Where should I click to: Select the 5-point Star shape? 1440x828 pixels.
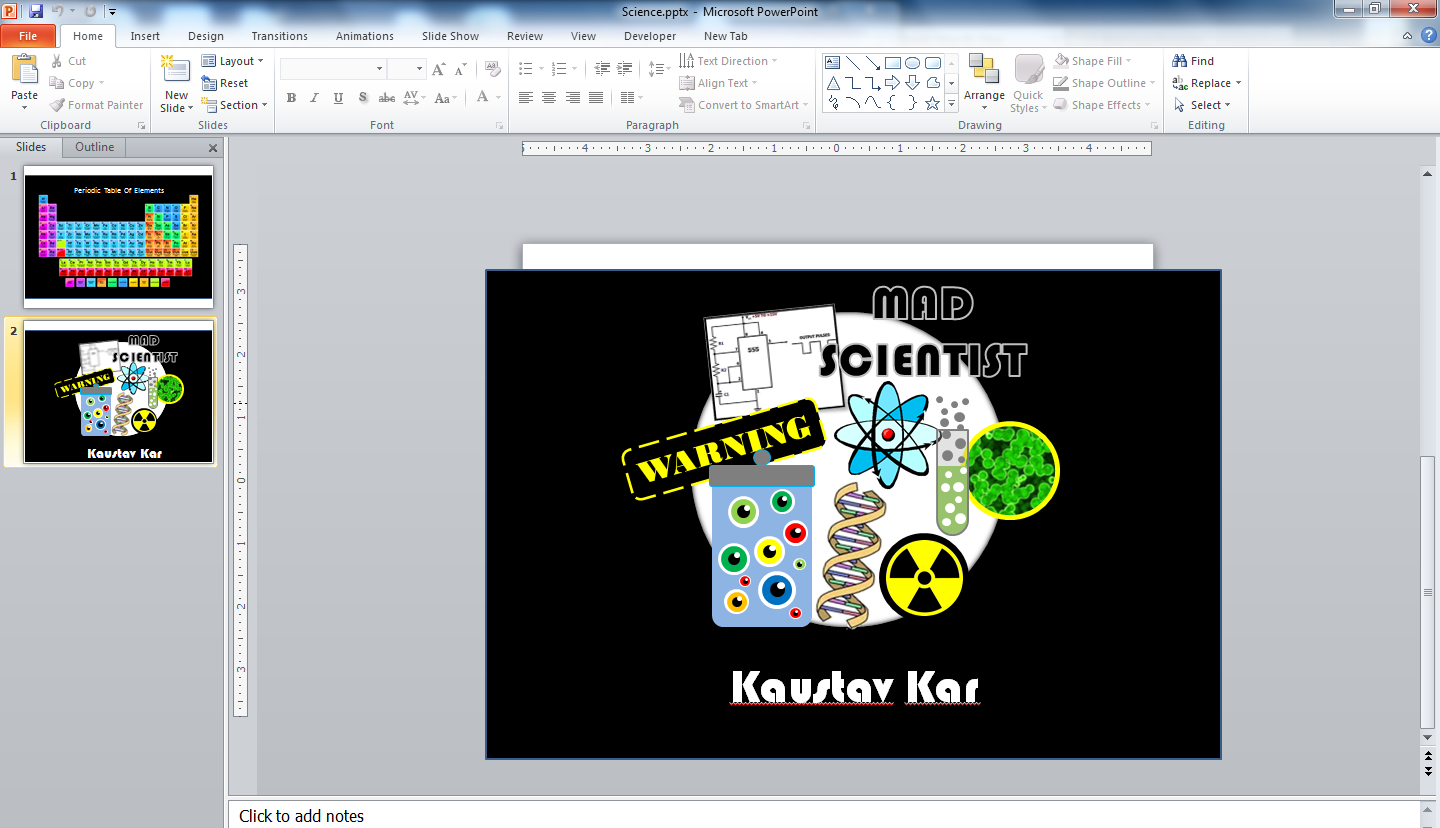[x=933, y=103]
